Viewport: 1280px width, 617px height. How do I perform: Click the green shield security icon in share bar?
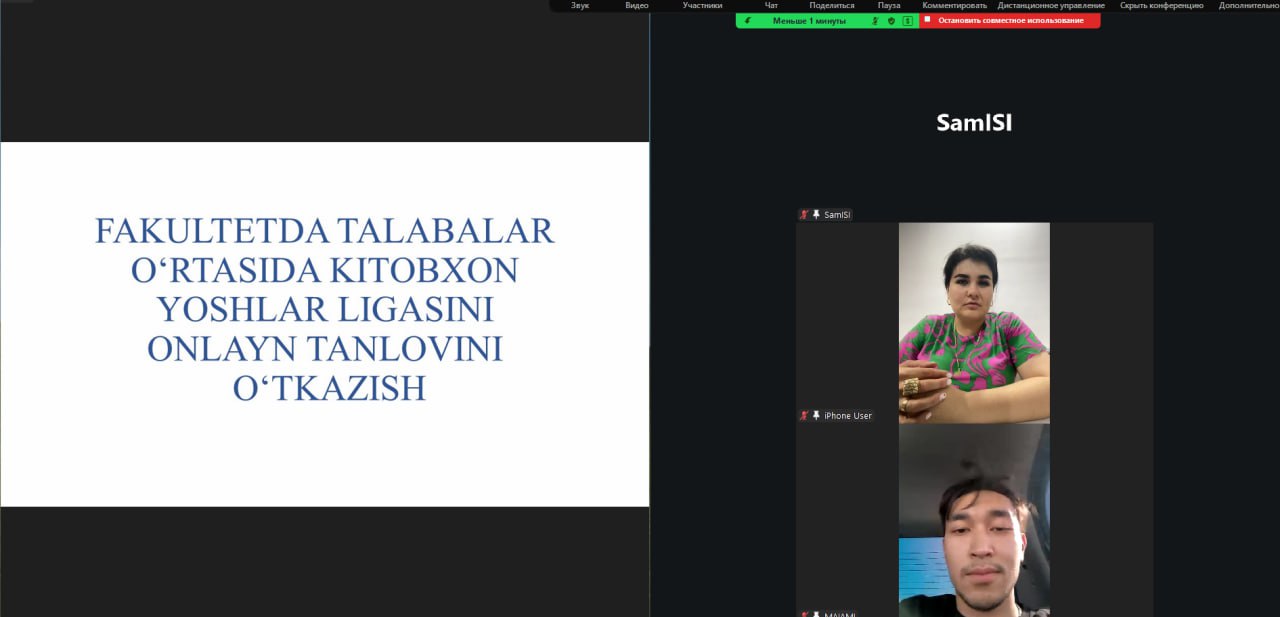coord(890,21)
